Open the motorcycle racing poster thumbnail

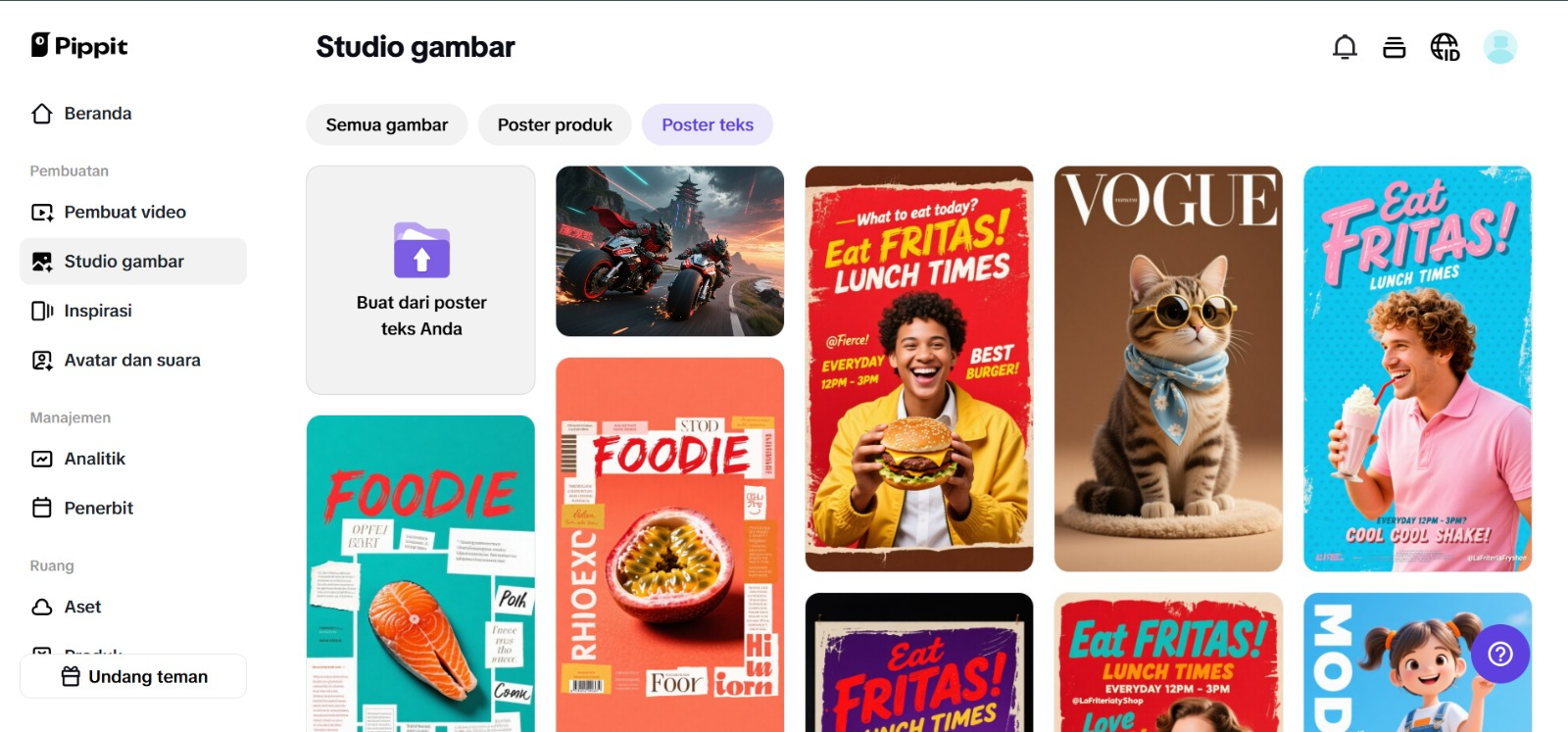pos(670,251)
